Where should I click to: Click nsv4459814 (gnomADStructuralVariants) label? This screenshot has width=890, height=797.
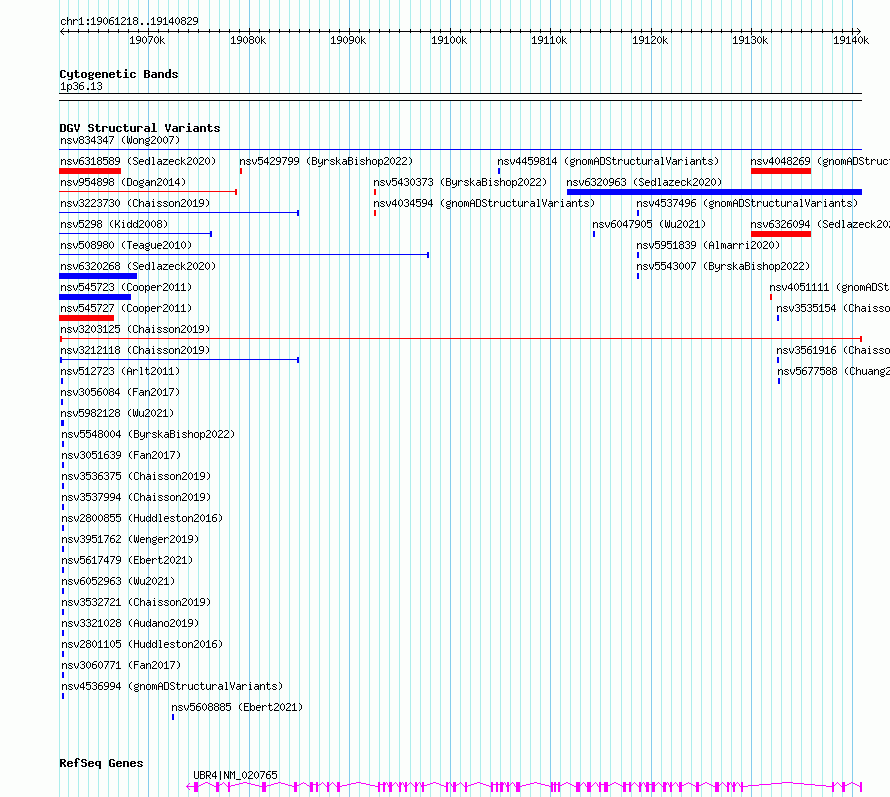(608, 161)
